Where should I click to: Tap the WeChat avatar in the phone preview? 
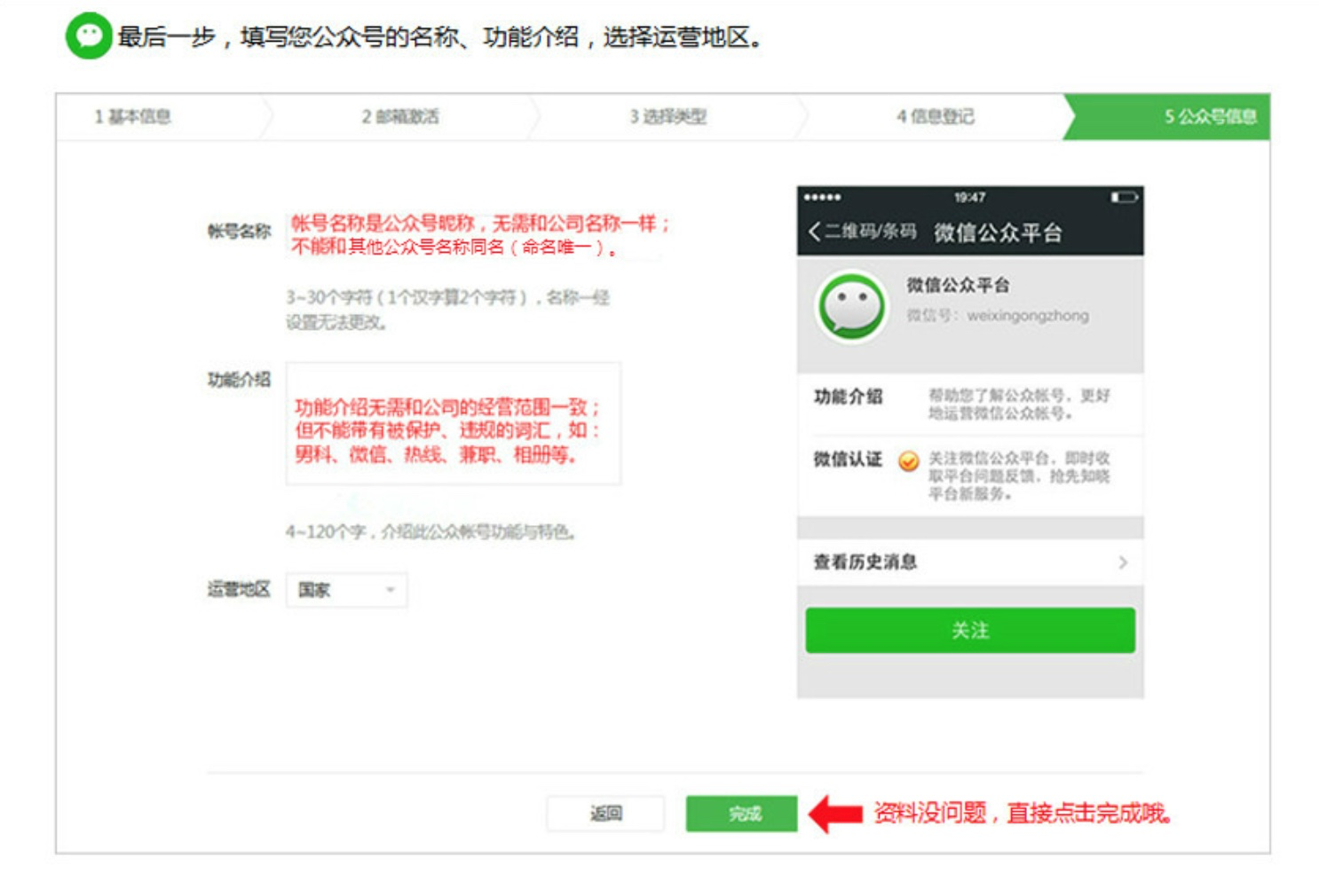pos(852,307)
